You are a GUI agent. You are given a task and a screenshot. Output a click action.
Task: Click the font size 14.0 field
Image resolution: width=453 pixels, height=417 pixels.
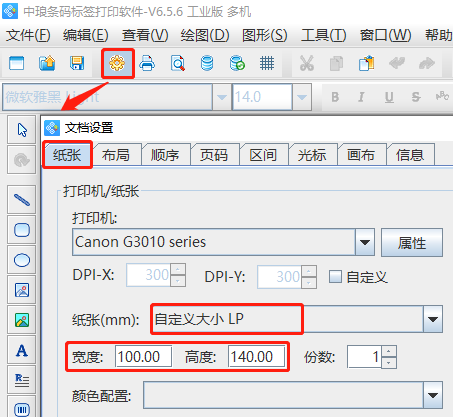(x=262, y=97)
